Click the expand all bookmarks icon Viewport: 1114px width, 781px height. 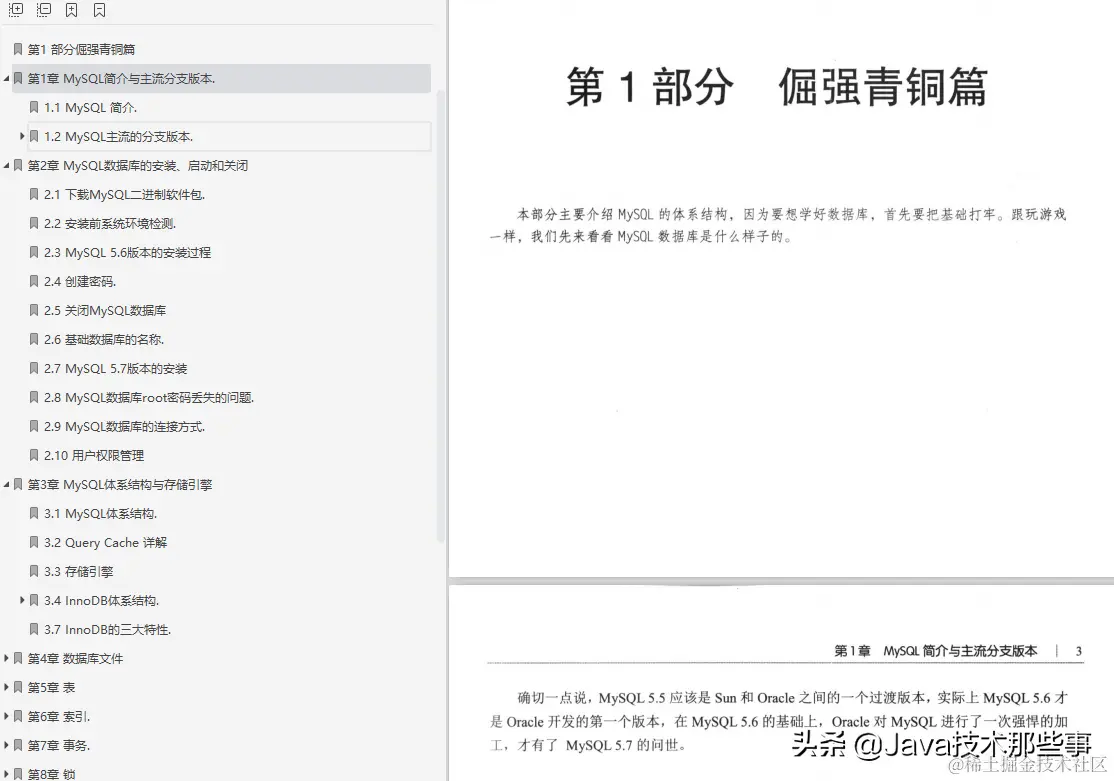[16, 10]
